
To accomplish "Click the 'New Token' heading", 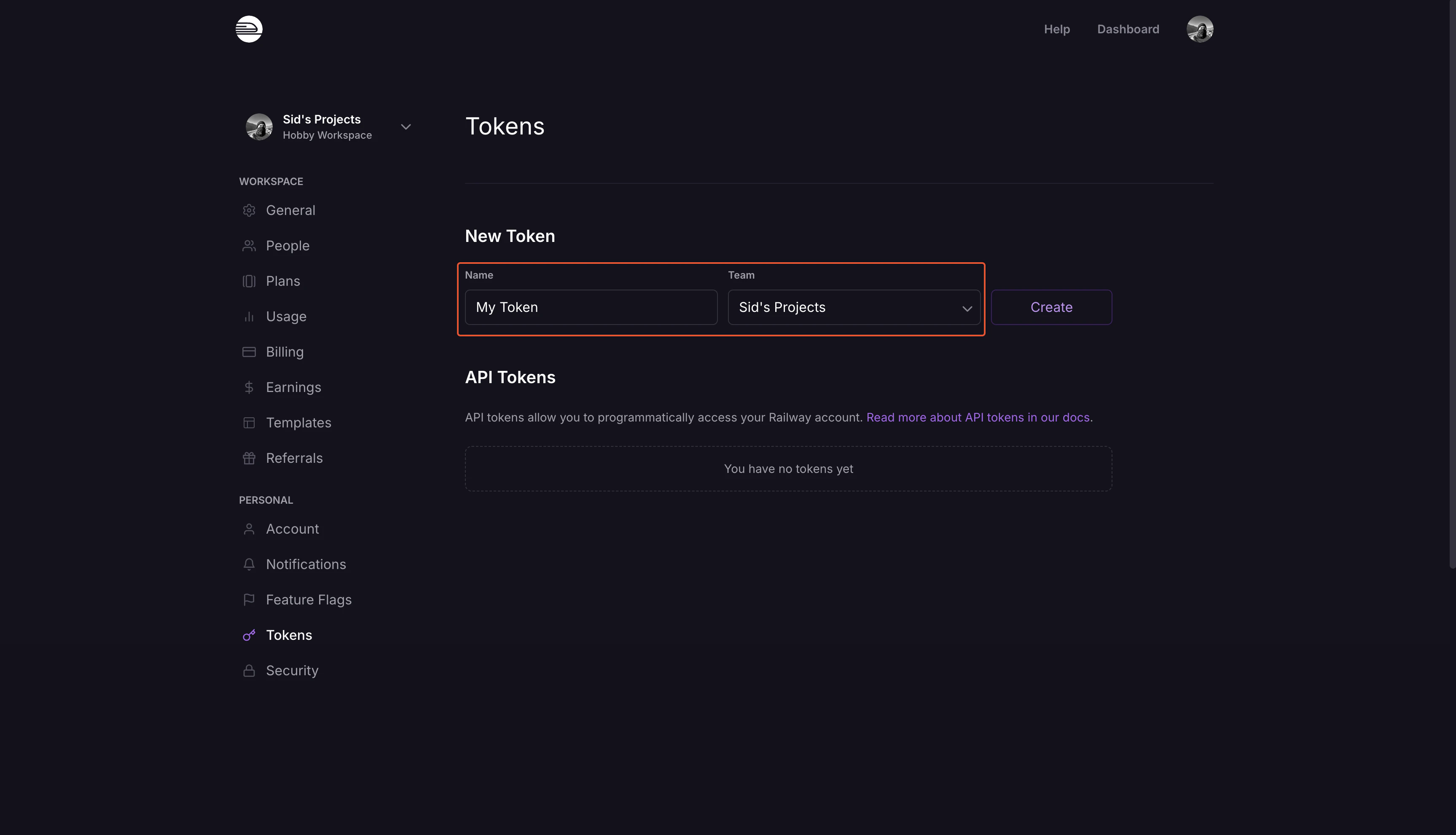I will (510, 236).
